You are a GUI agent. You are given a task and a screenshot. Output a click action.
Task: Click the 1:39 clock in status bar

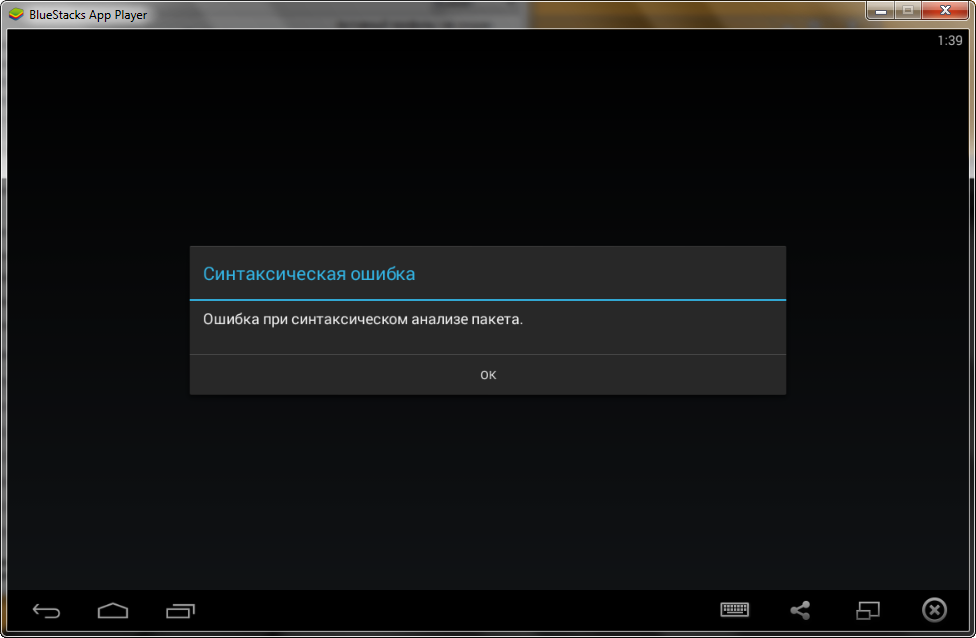coord(949,41)
